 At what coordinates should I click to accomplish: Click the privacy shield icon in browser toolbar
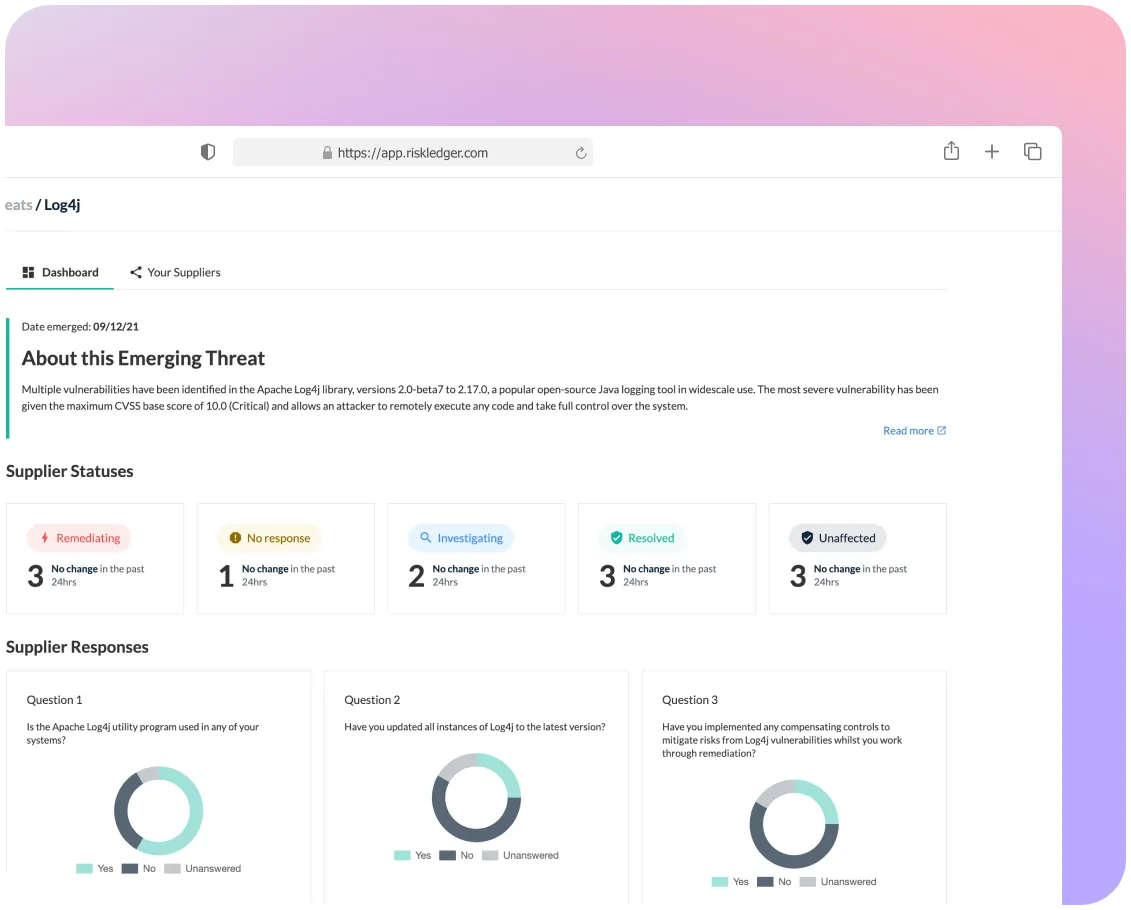(208, 152)
